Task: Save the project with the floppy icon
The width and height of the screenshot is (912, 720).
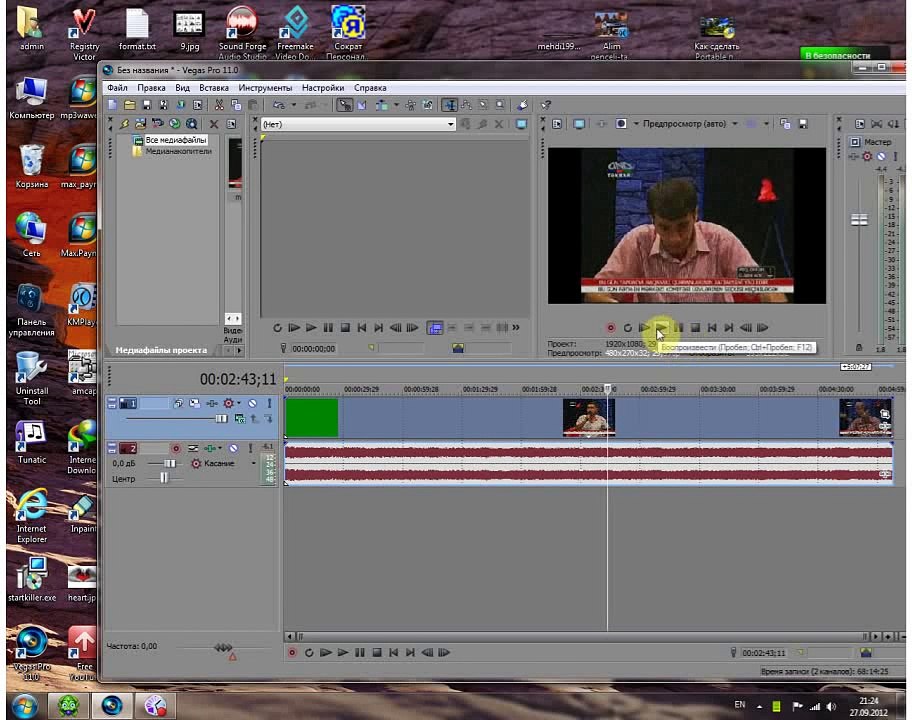Action: pyautogui.click(x=147, y=105)
